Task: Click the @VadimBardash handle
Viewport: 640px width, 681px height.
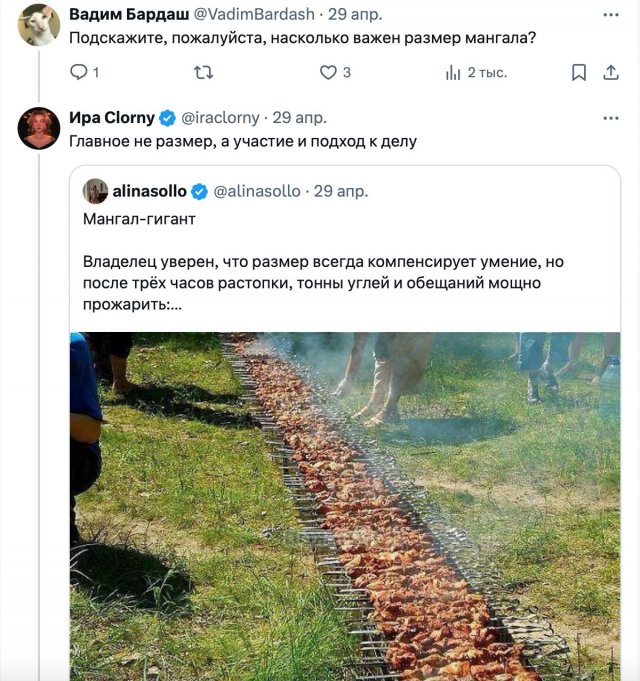Action: pos(253,14)
